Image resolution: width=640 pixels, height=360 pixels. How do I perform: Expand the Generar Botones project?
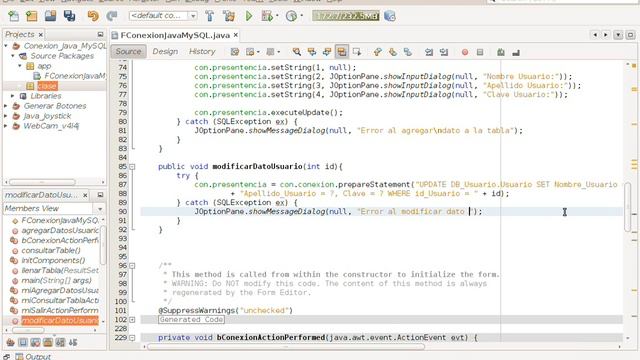tap(6, 106)
